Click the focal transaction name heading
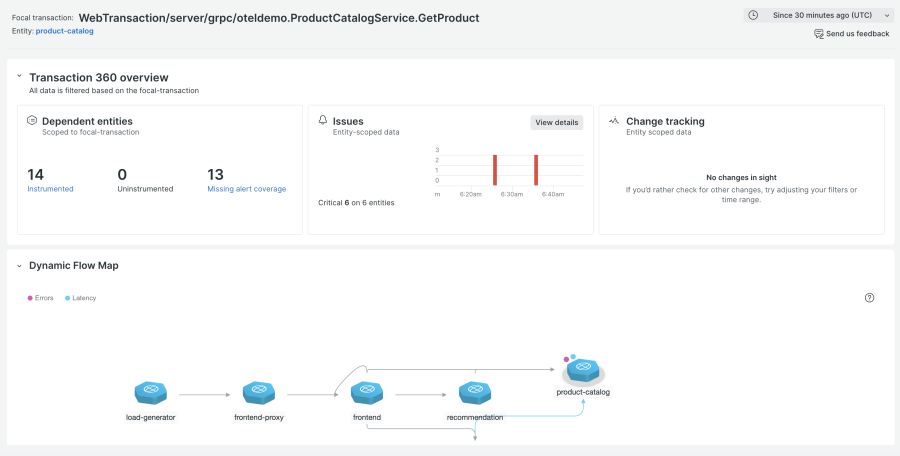Screen dimensions: 900x456 point(279,18)
